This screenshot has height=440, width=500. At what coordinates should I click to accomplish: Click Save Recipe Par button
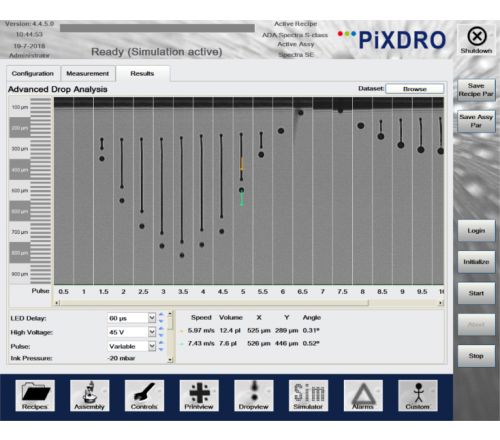pos(476,90)
